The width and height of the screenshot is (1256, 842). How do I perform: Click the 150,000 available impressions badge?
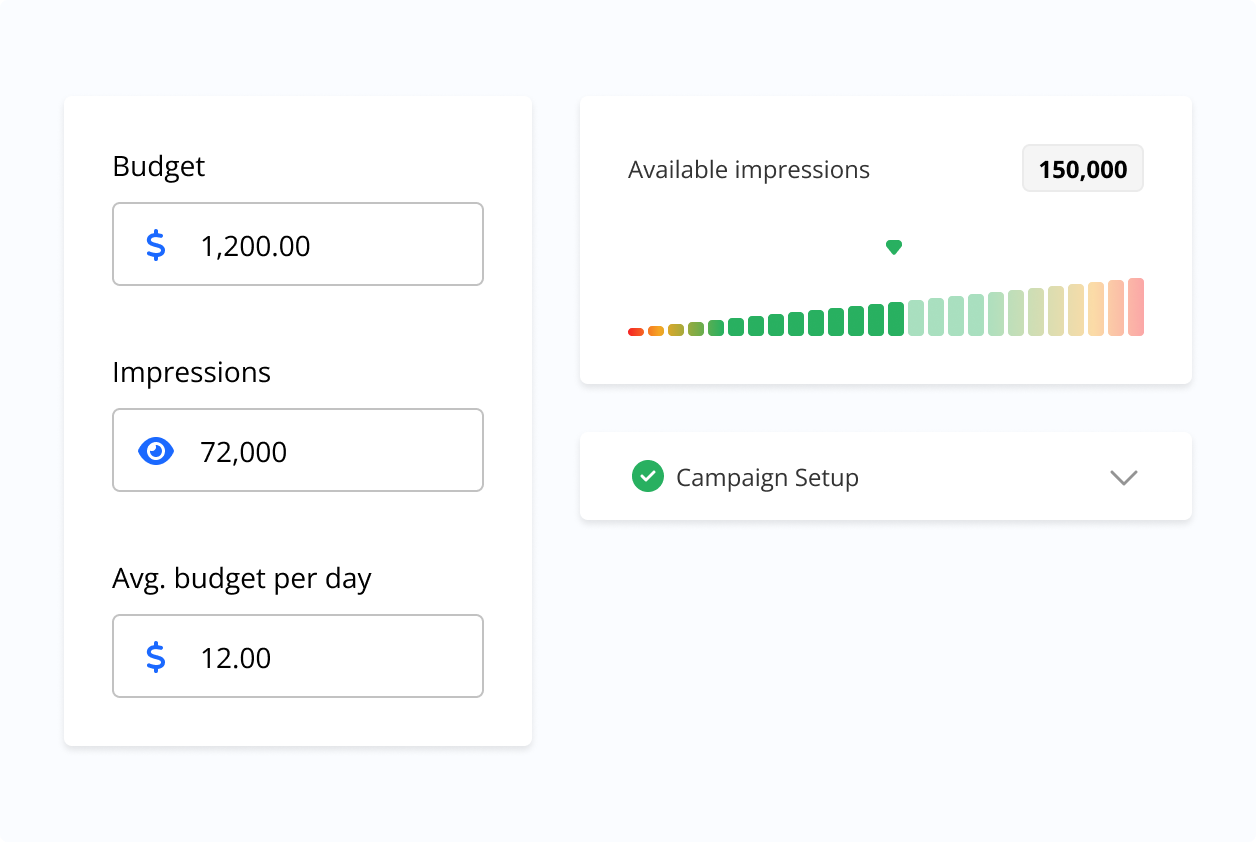[x=1082, y=169]
